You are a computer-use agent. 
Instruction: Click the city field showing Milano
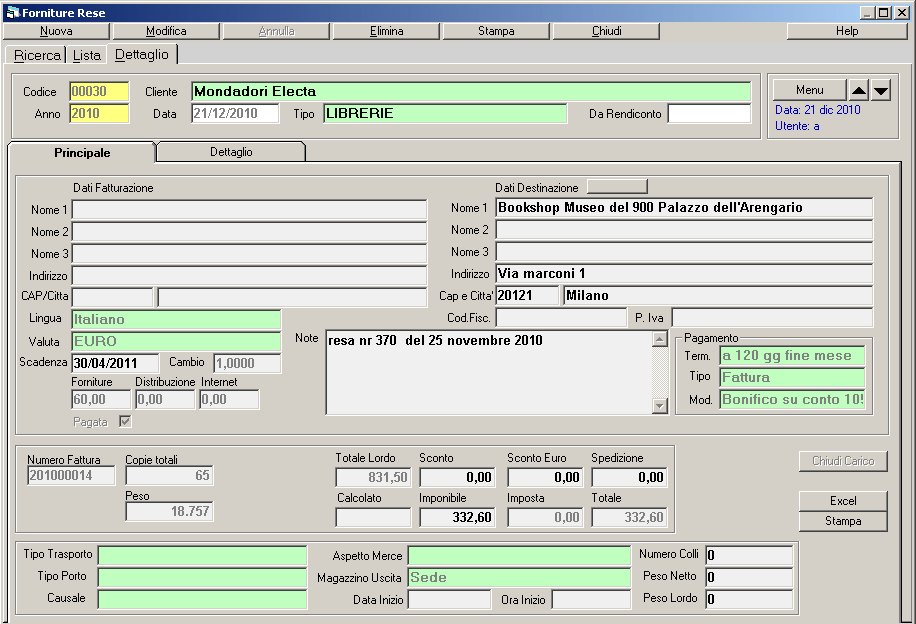click(x=718, y=296)
